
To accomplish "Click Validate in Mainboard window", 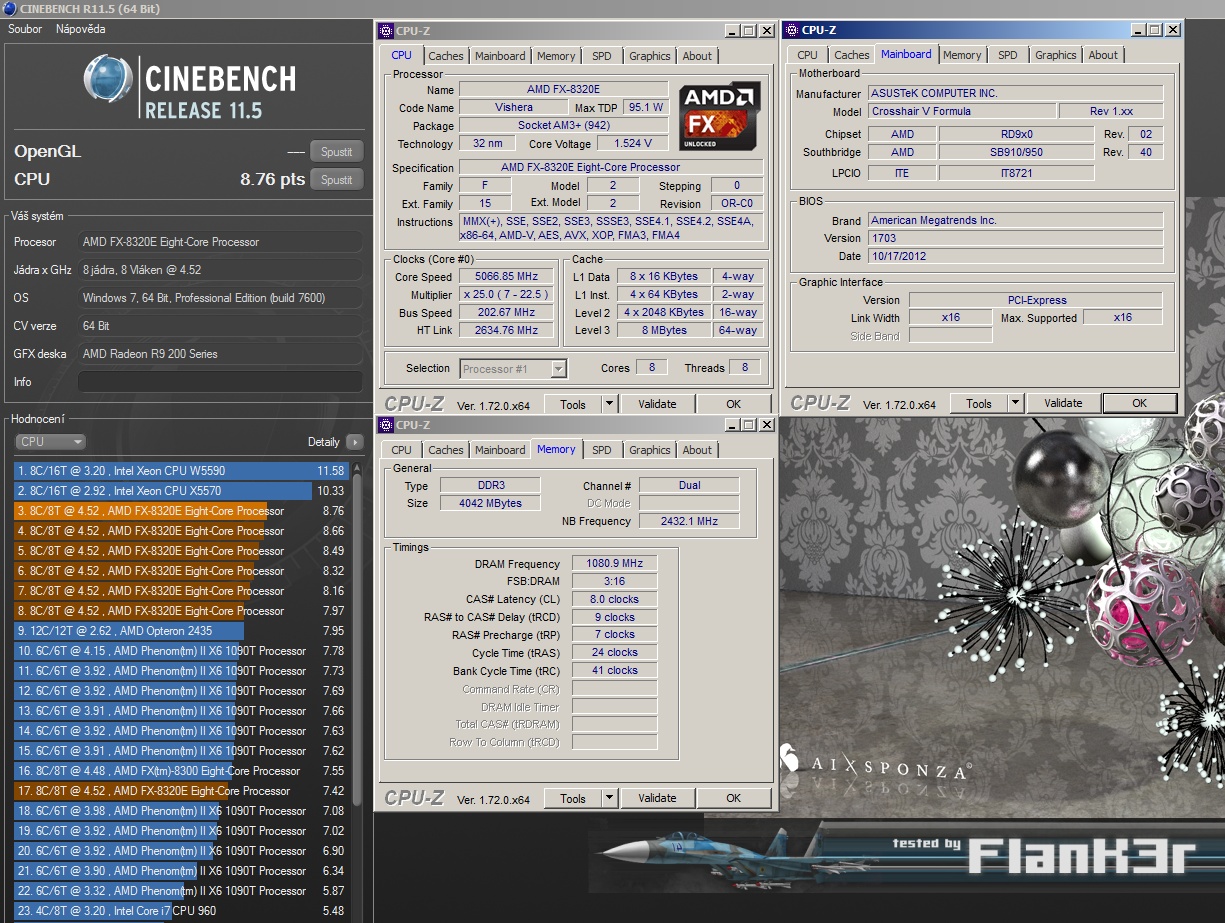I will click(1063, 403).
